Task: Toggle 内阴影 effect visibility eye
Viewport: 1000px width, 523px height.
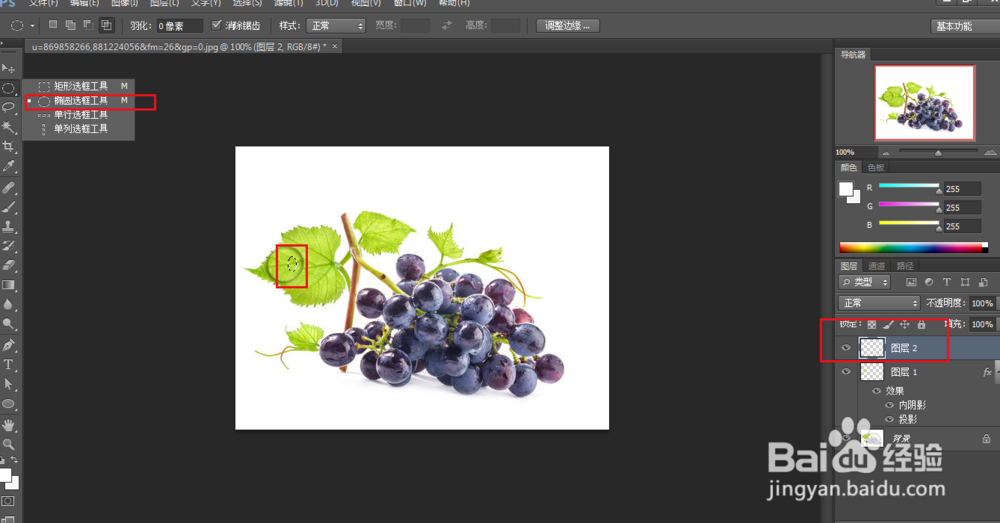Action: (x=890, y=405)
